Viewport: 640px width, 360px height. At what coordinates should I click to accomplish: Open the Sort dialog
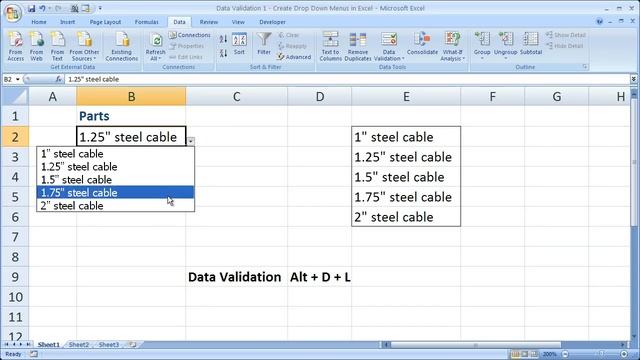coord(239,44)
